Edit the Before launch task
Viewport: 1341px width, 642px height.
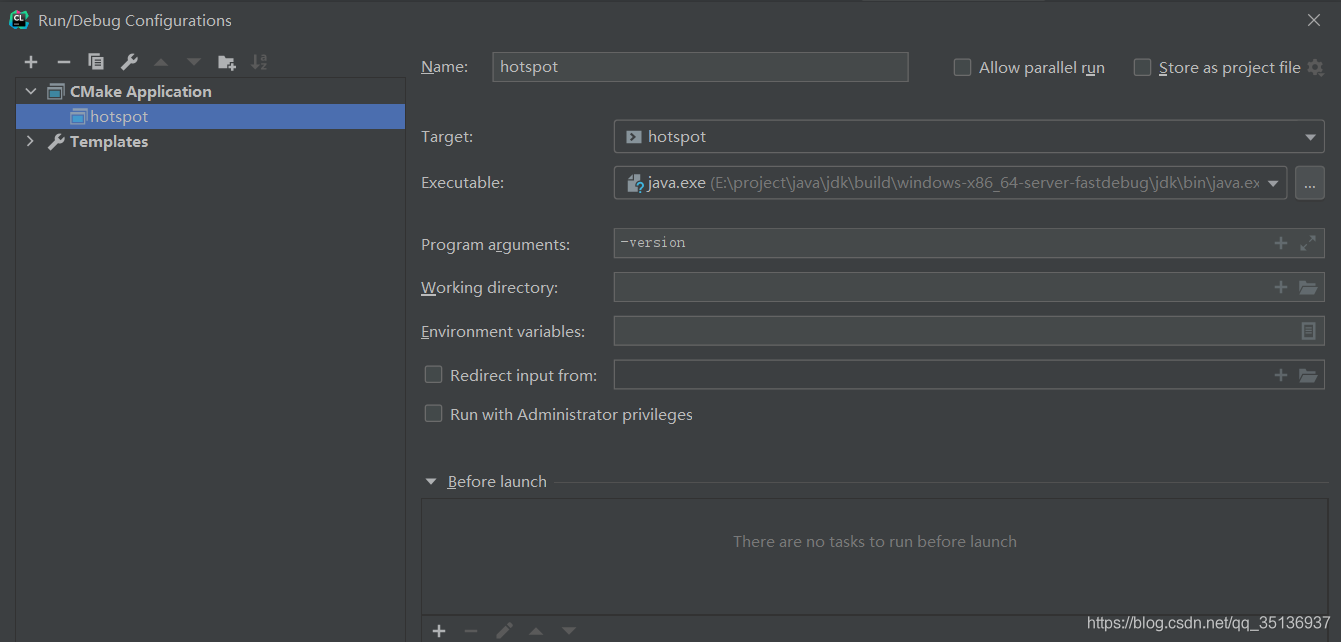(x=504, y=631)
